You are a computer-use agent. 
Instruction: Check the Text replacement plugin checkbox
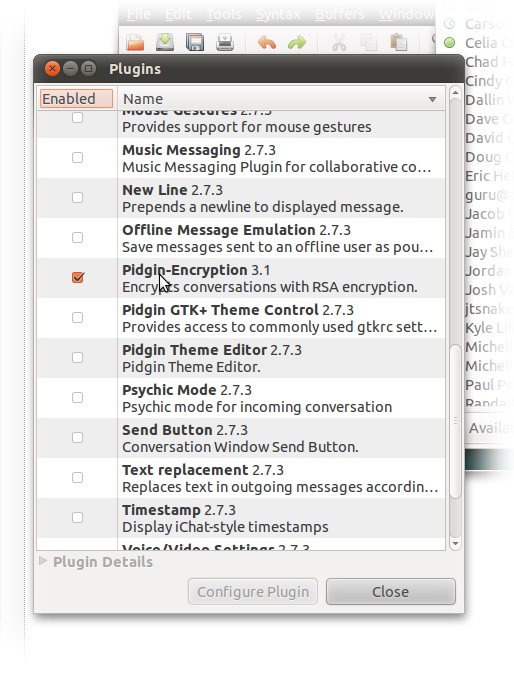(77, 478)
